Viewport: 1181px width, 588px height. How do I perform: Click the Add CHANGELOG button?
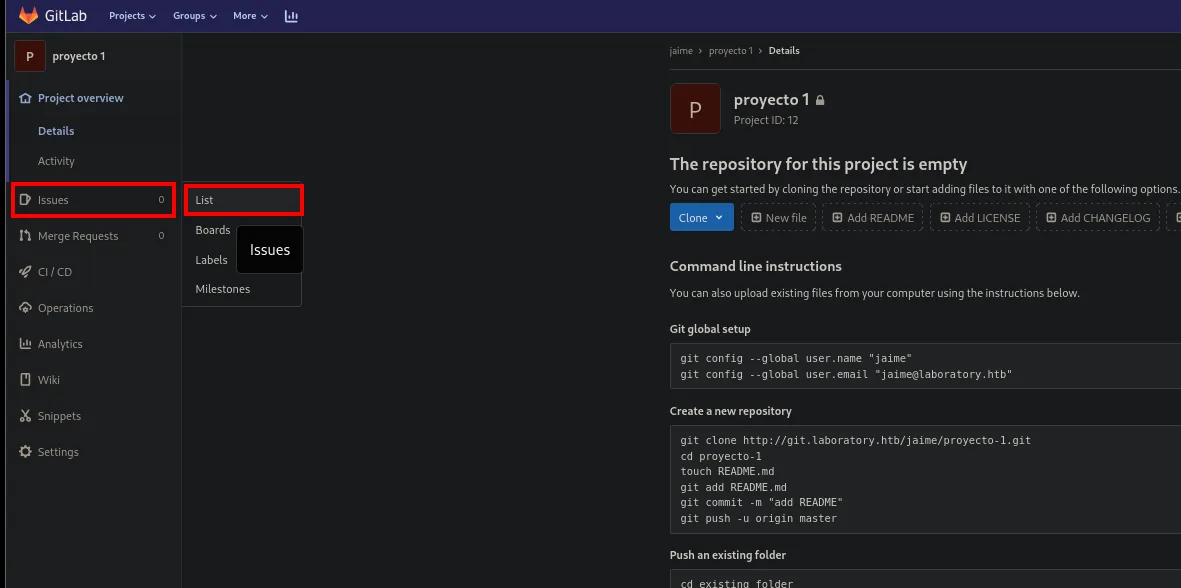[1097, 218]
